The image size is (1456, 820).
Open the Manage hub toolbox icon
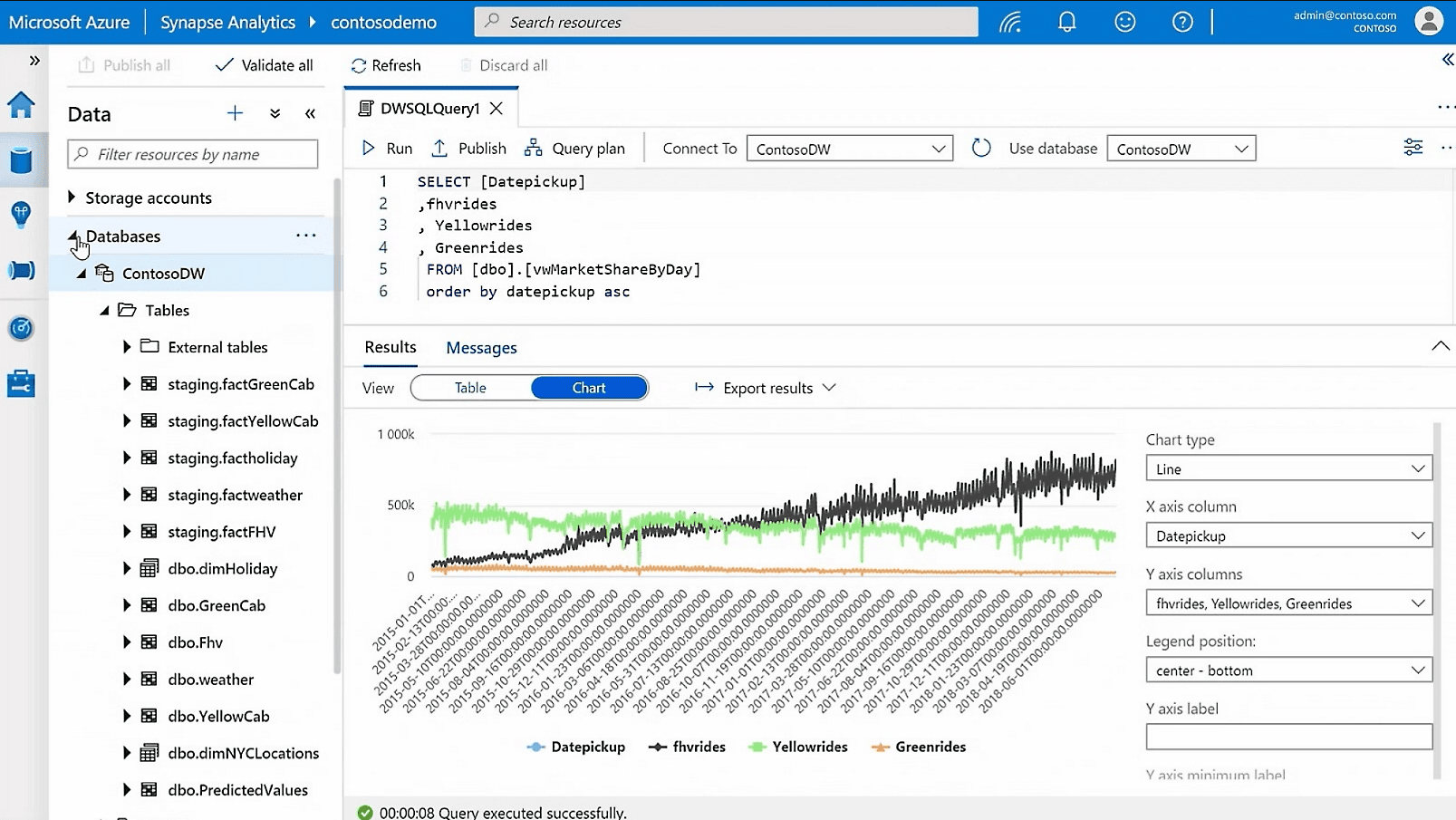21,382
